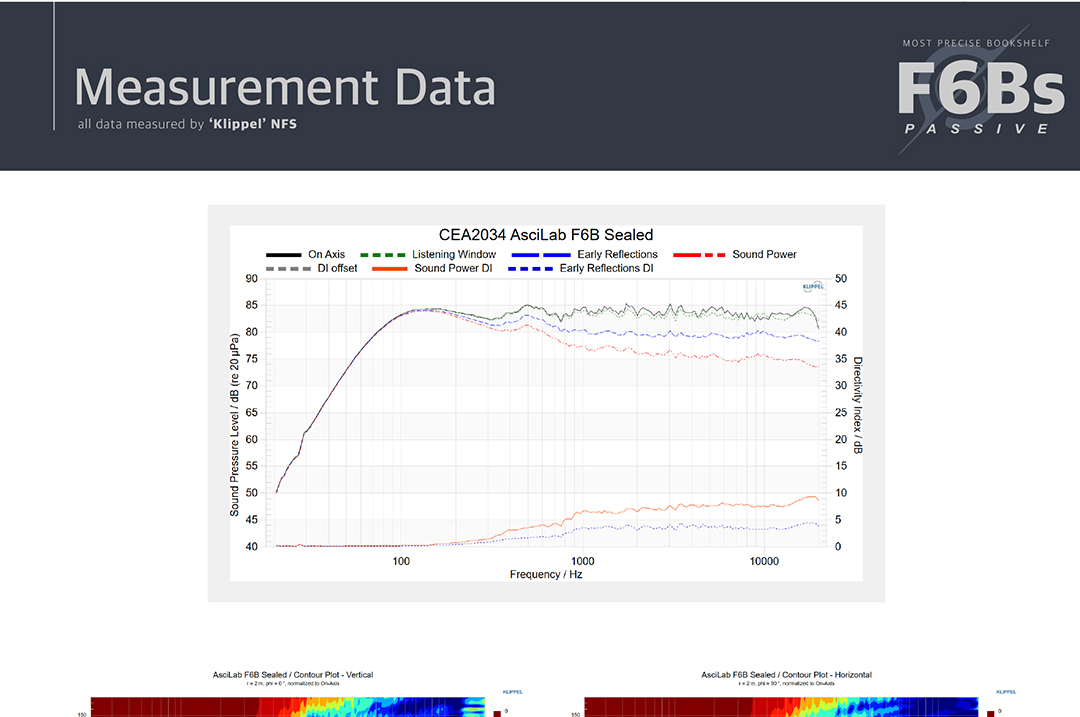Click the '10000' frequency tick label
This screenshot has height=717, width=1080.
click(x=764, y=561)
